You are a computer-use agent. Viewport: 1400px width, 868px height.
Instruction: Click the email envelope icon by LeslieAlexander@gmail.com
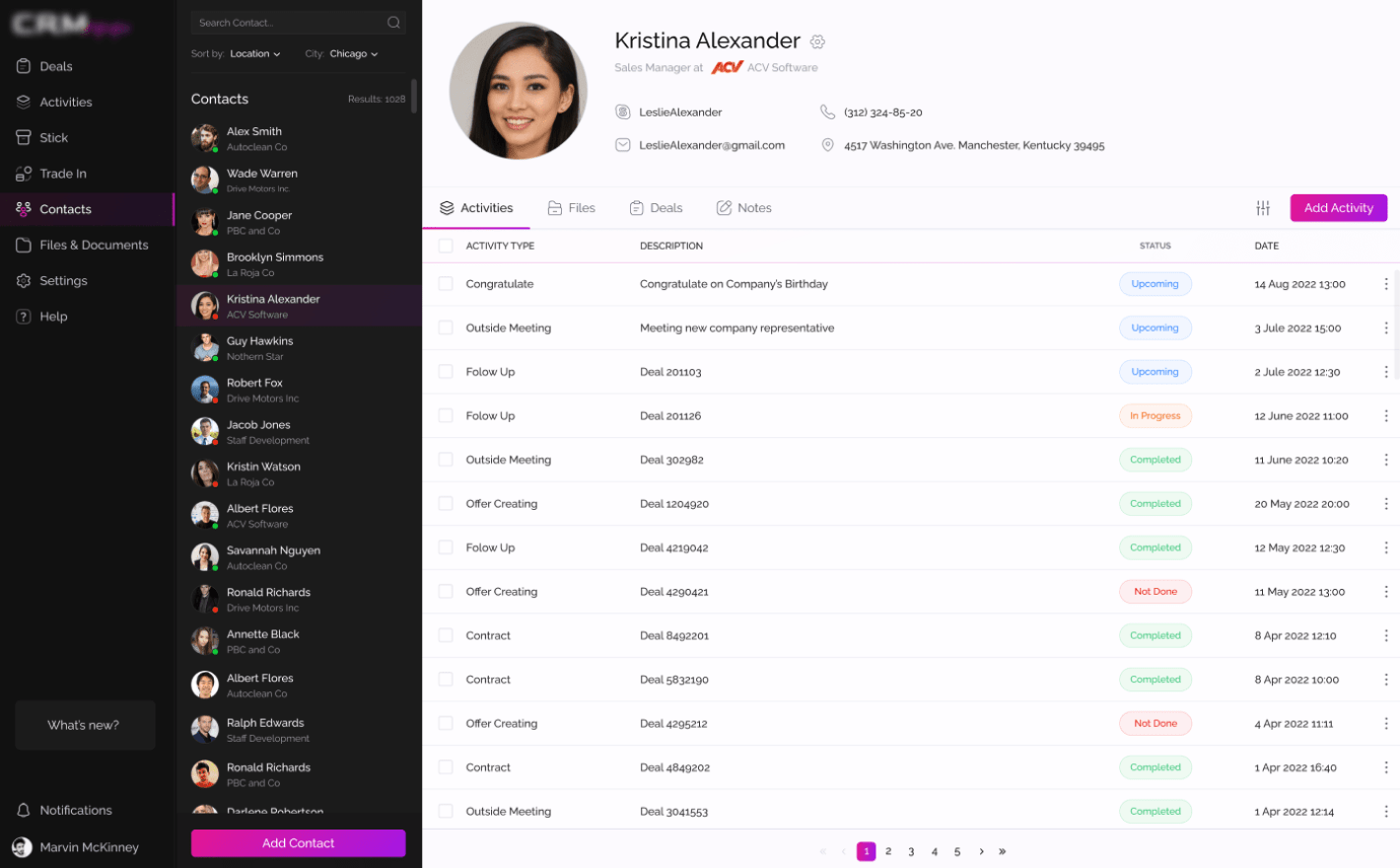(x=623, y=145)
